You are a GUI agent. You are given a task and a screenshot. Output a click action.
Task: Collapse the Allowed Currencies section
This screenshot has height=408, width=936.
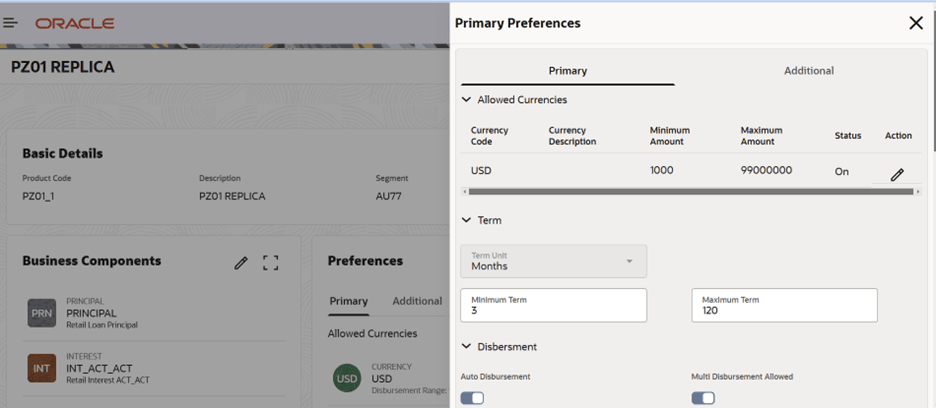coord(466,100)
